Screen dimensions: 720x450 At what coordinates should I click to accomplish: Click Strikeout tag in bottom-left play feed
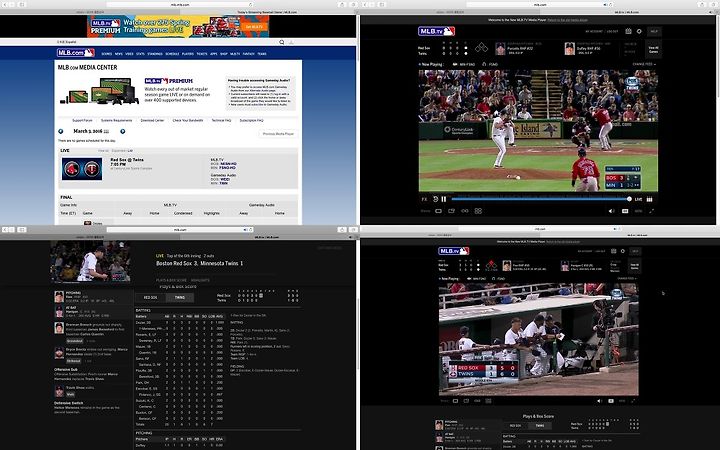coord(73,361)
